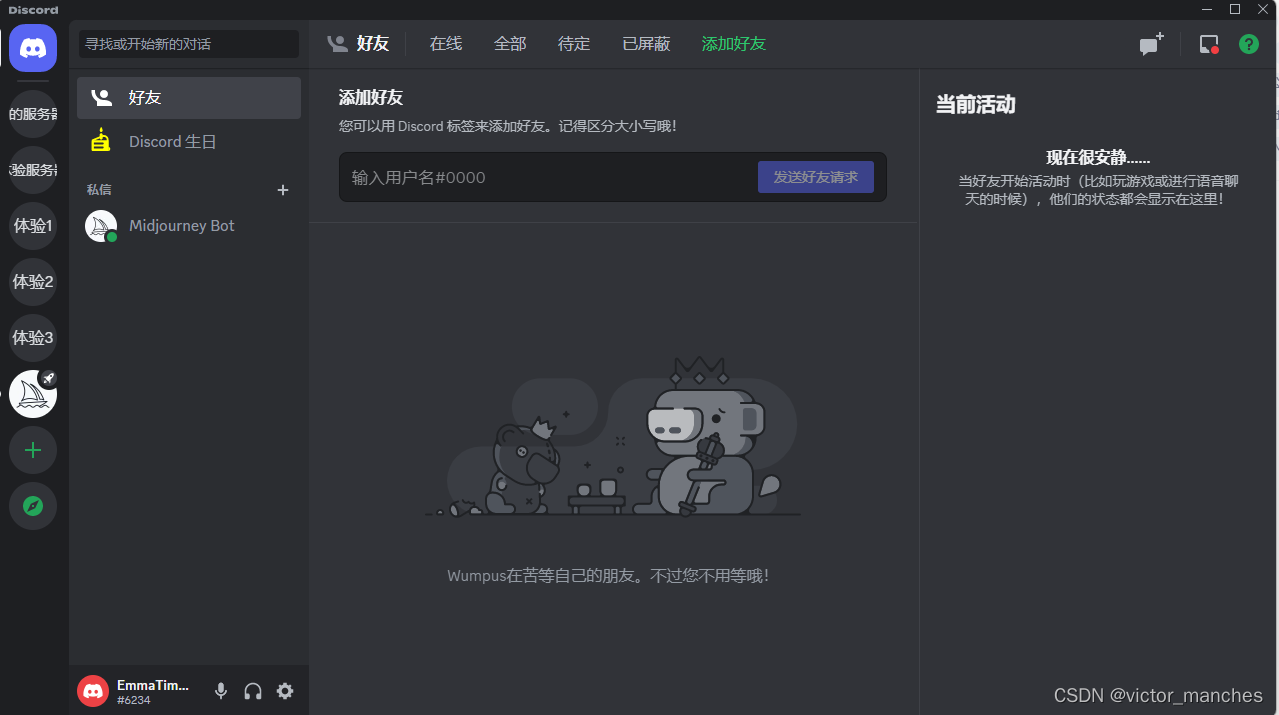Click 发送好友请求 button
The height and width of the screenshot is (715, 1279).
(x=816, y=177)
